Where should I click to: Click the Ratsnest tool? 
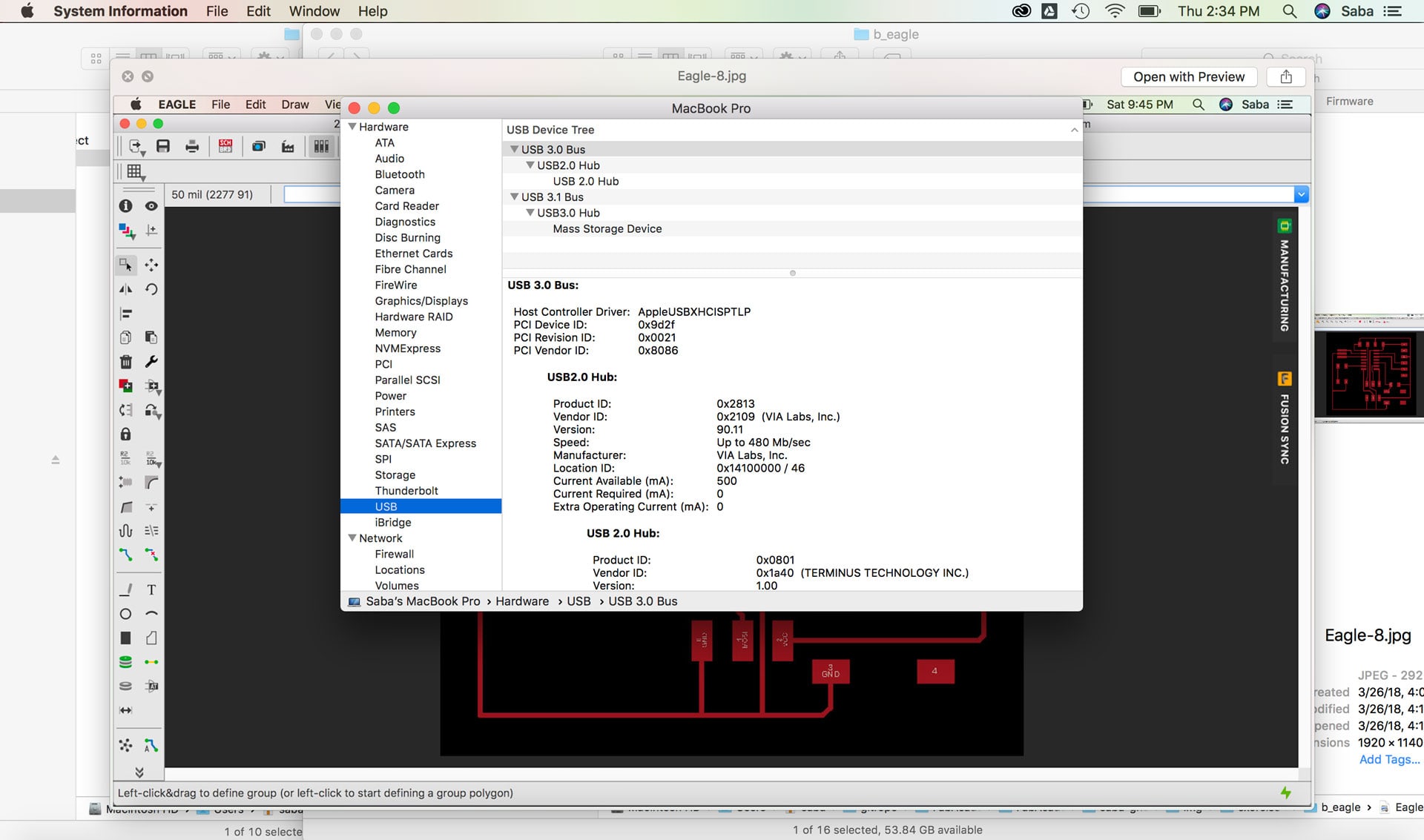126,745
